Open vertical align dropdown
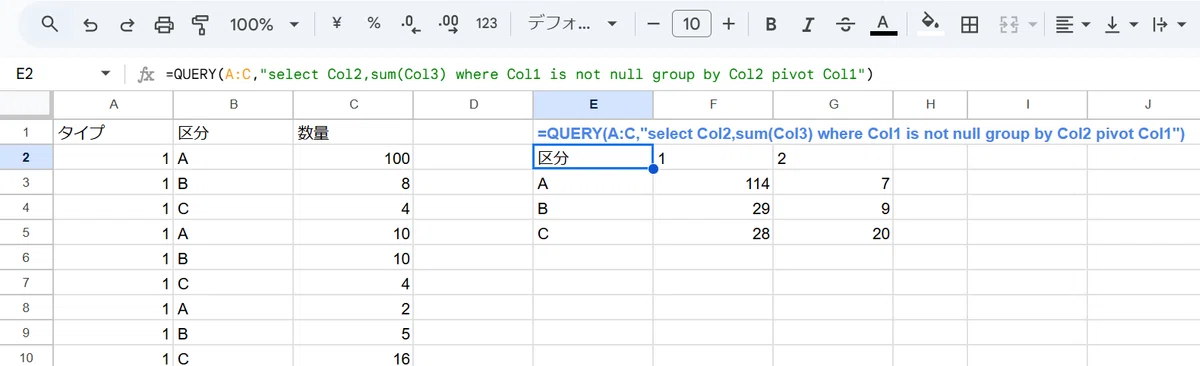Viewport: 1200px width, 366px height. click(x=1122, y=24)
